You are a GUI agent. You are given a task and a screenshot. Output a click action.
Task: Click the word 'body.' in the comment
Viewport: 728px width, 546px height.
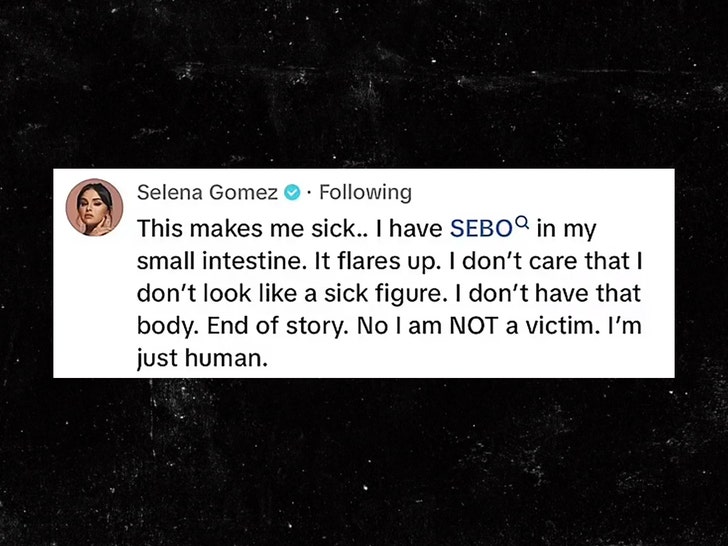point(164,327)
